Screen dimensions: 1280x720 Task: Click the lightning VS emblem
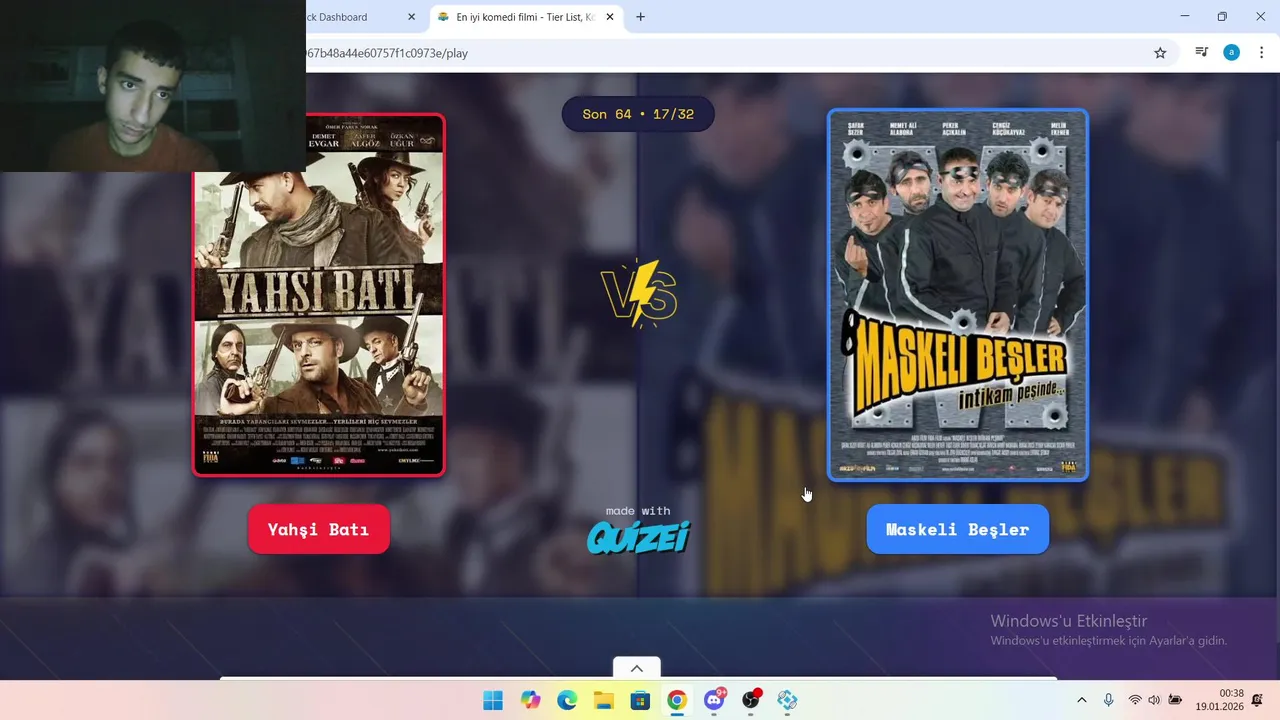639,294
